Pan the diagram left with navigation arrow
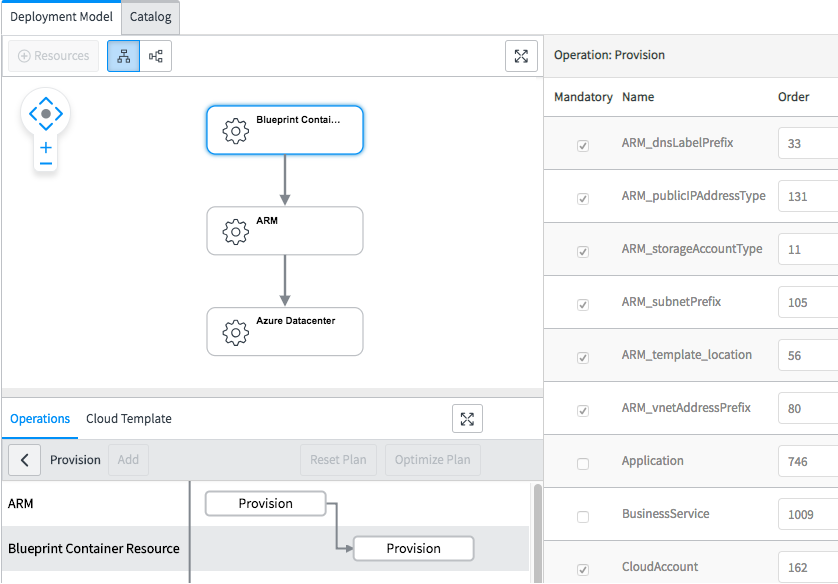The image size is (838, 584). click(x=33, y=114)
